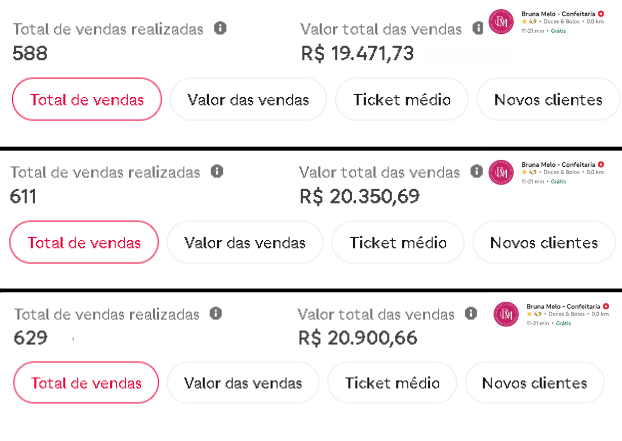Click the Grátis delivery label in the 629 panel
Image resolution: width=622 pixels, height=441 pixels.
[x=563, y=323]
